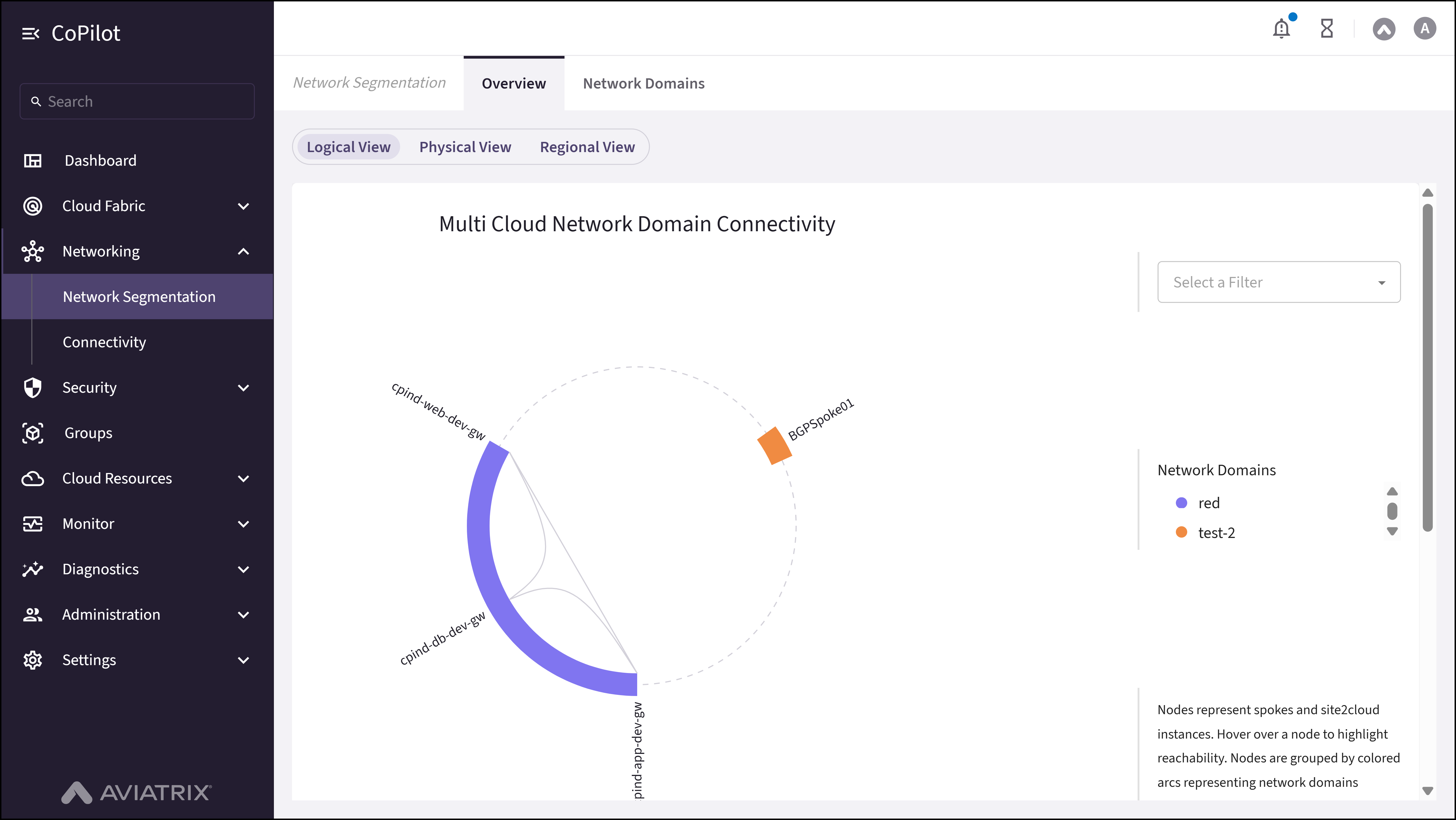Open the notifications bell icon
1456x820 pixels.
(1281, 28)
